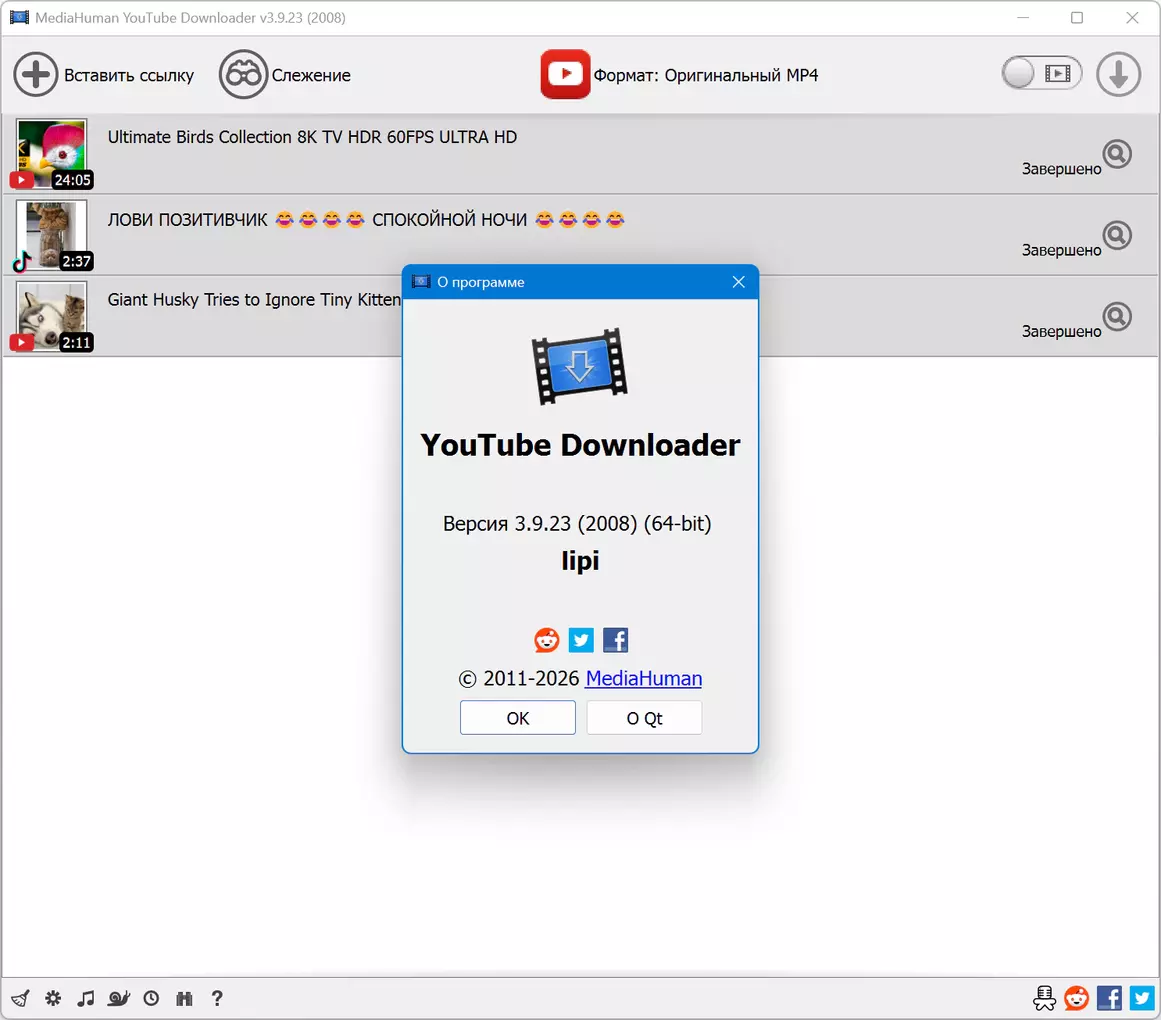Click the snail speed limit icon
The height and width of the screenshot is (1020, 1161).
click(x=118, y=999)
